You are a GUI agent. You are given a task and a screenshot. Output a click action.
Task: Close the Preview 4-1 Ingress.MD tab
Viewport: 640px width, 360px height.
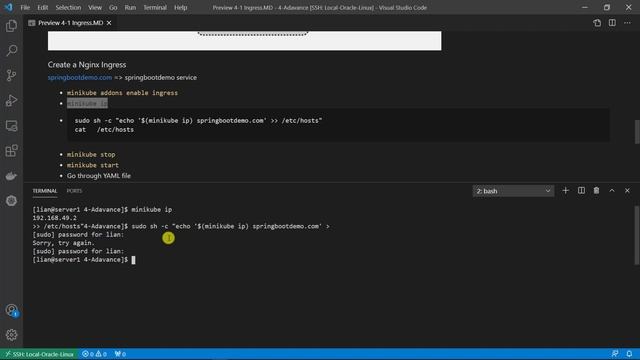click(x=109, y=23)
